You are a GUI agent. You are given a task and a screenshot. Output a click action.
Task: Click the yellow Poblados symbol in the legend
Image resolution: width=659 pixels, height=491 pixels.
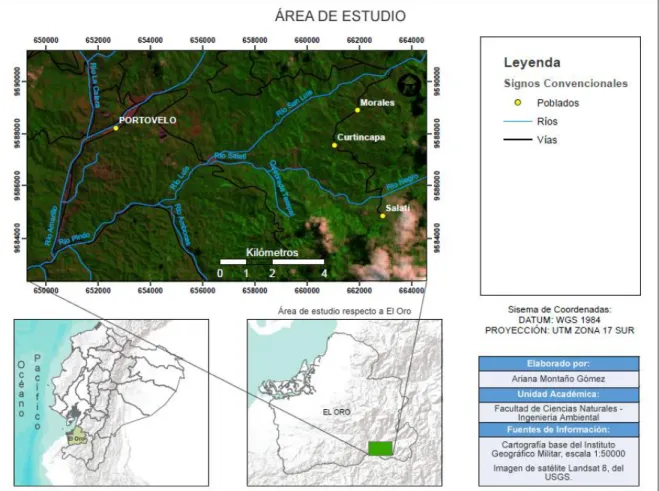pyautogui.click(x=518, y=102)
